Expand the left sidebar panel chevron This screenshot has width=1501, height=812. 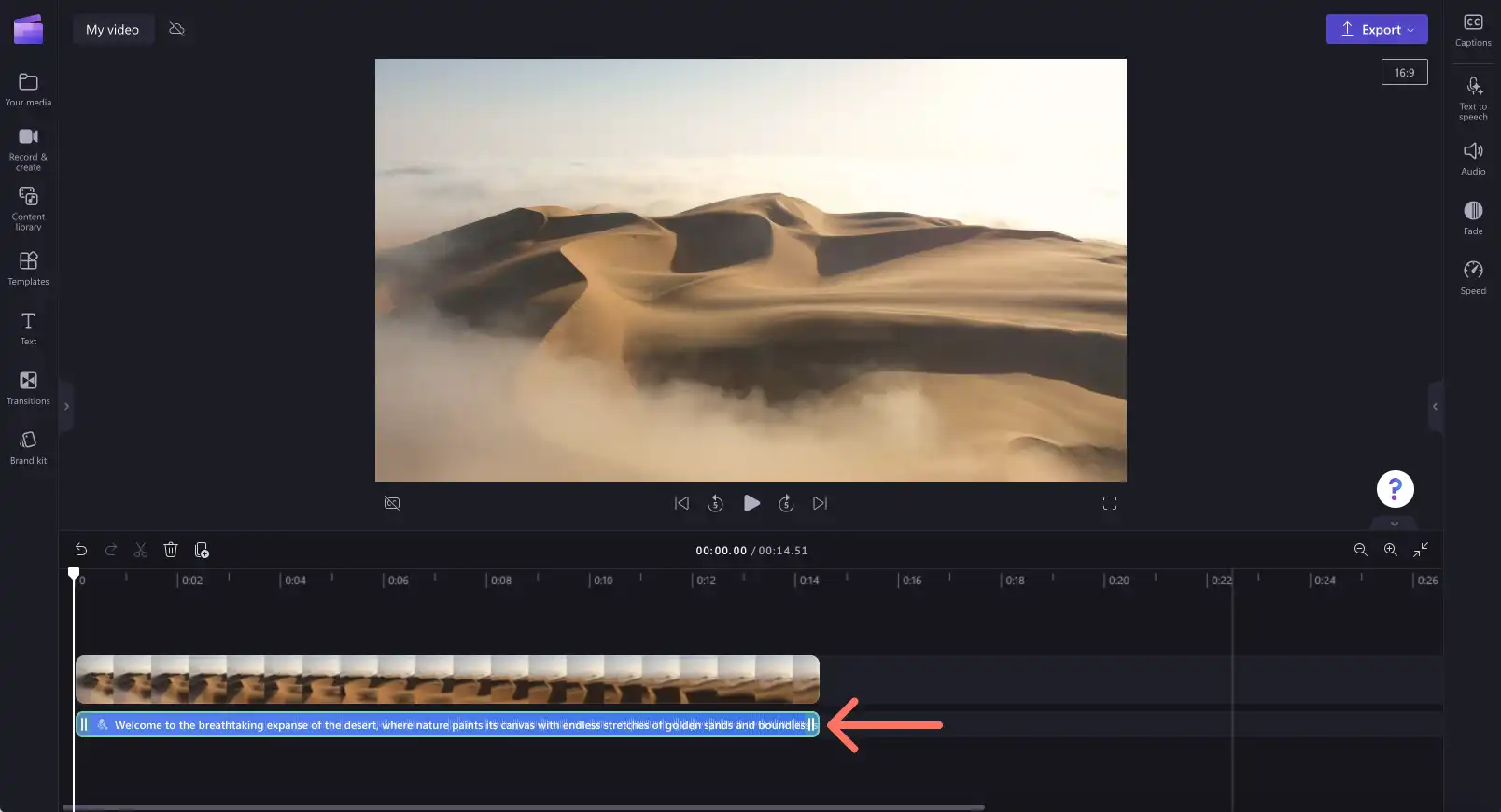[x=66, y=406]
